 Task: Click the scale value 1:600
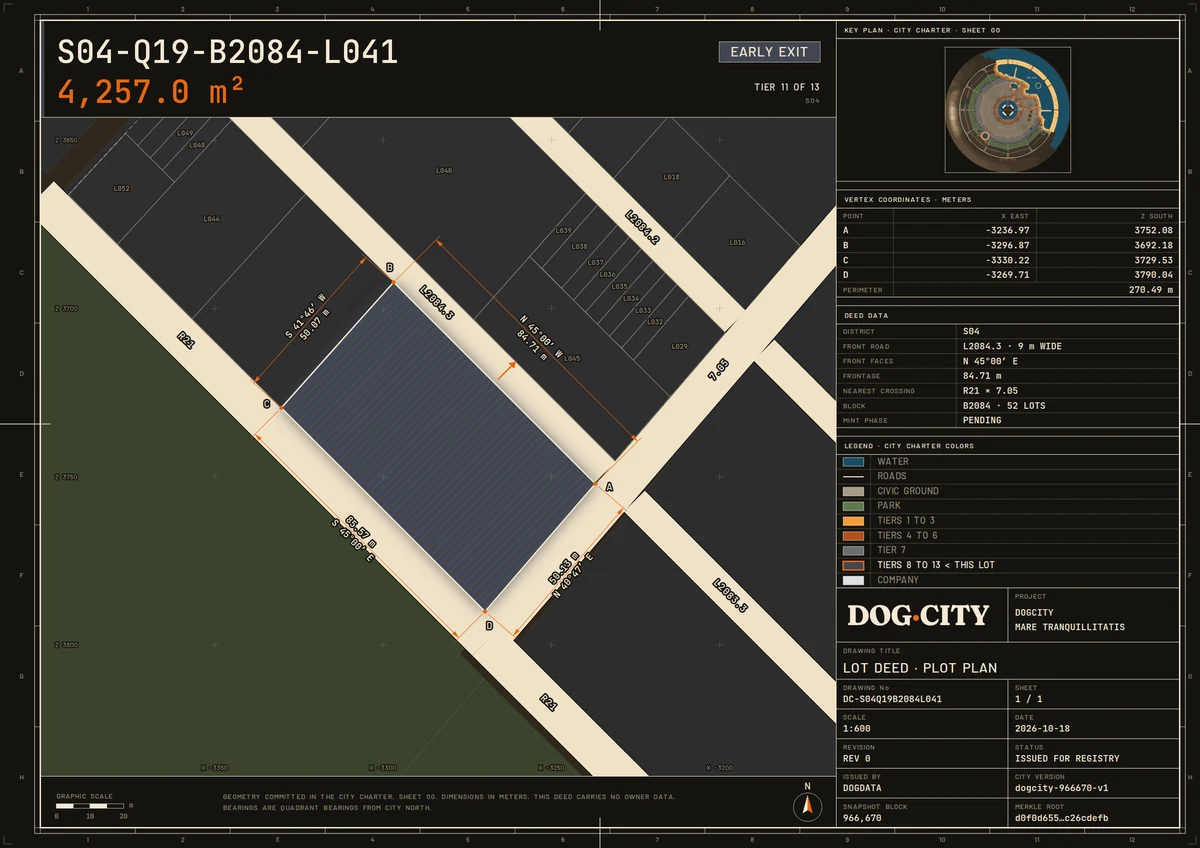(857, 729)
